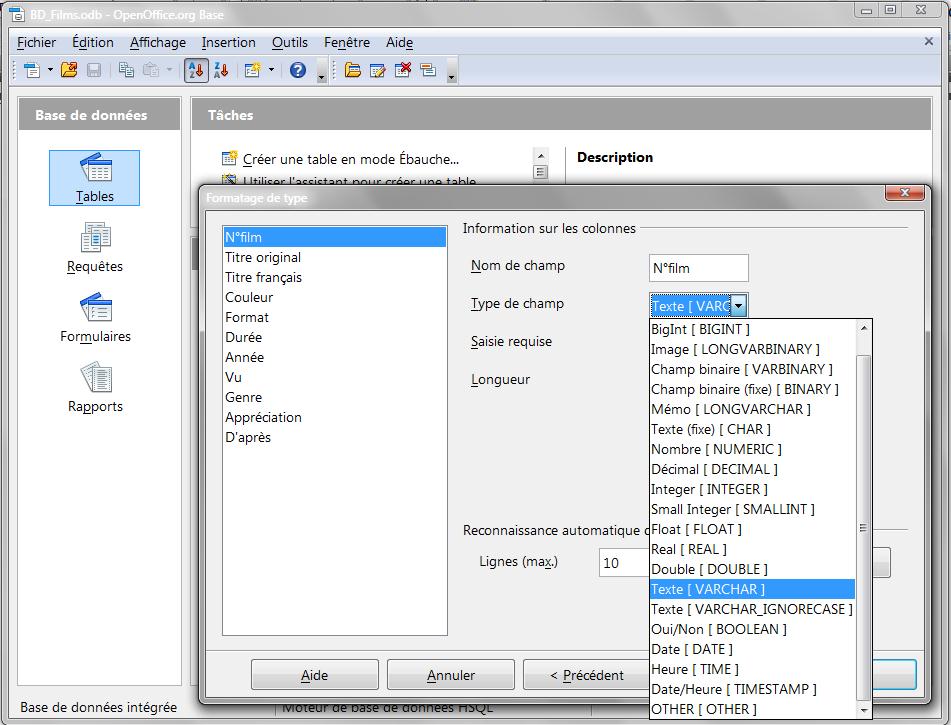Viewport: 951px width, 725px height.
Task: Expand the standard toolbar overflow arrow
Action: pos(322,73)
